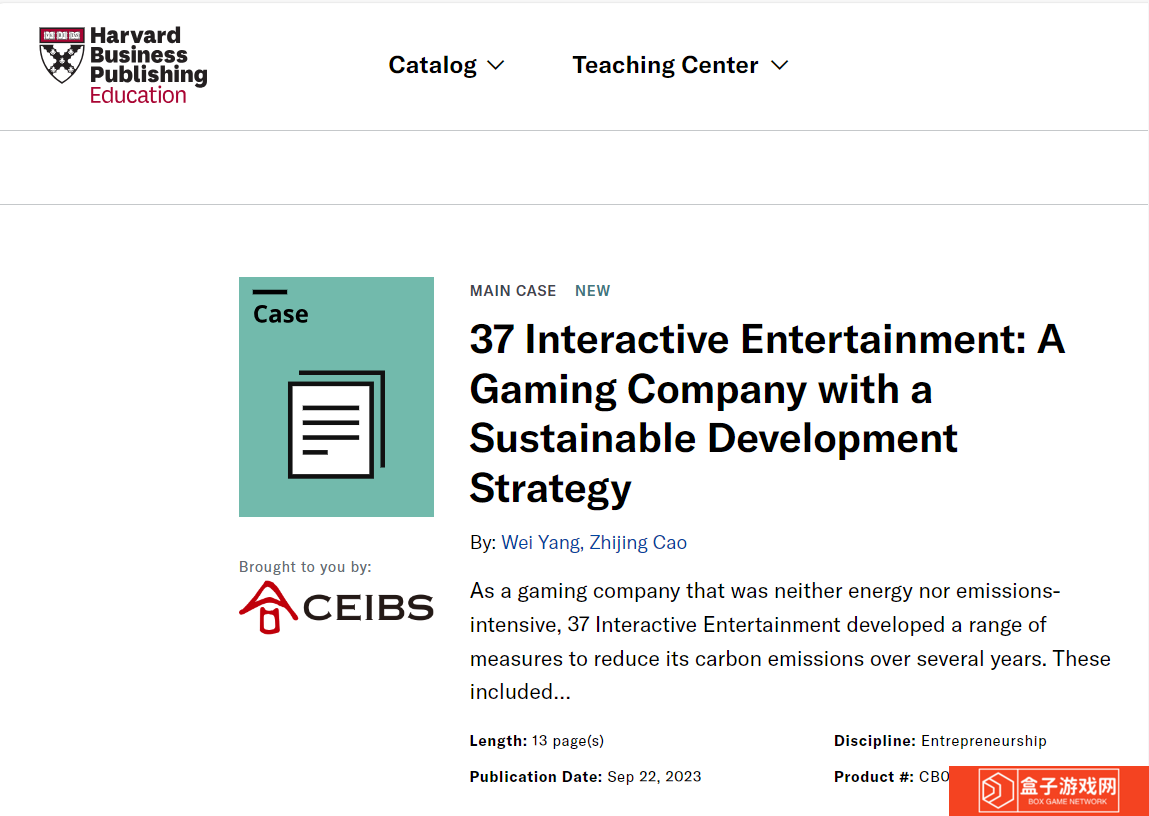Open the Catalog menu

click(x=446, y=65)
